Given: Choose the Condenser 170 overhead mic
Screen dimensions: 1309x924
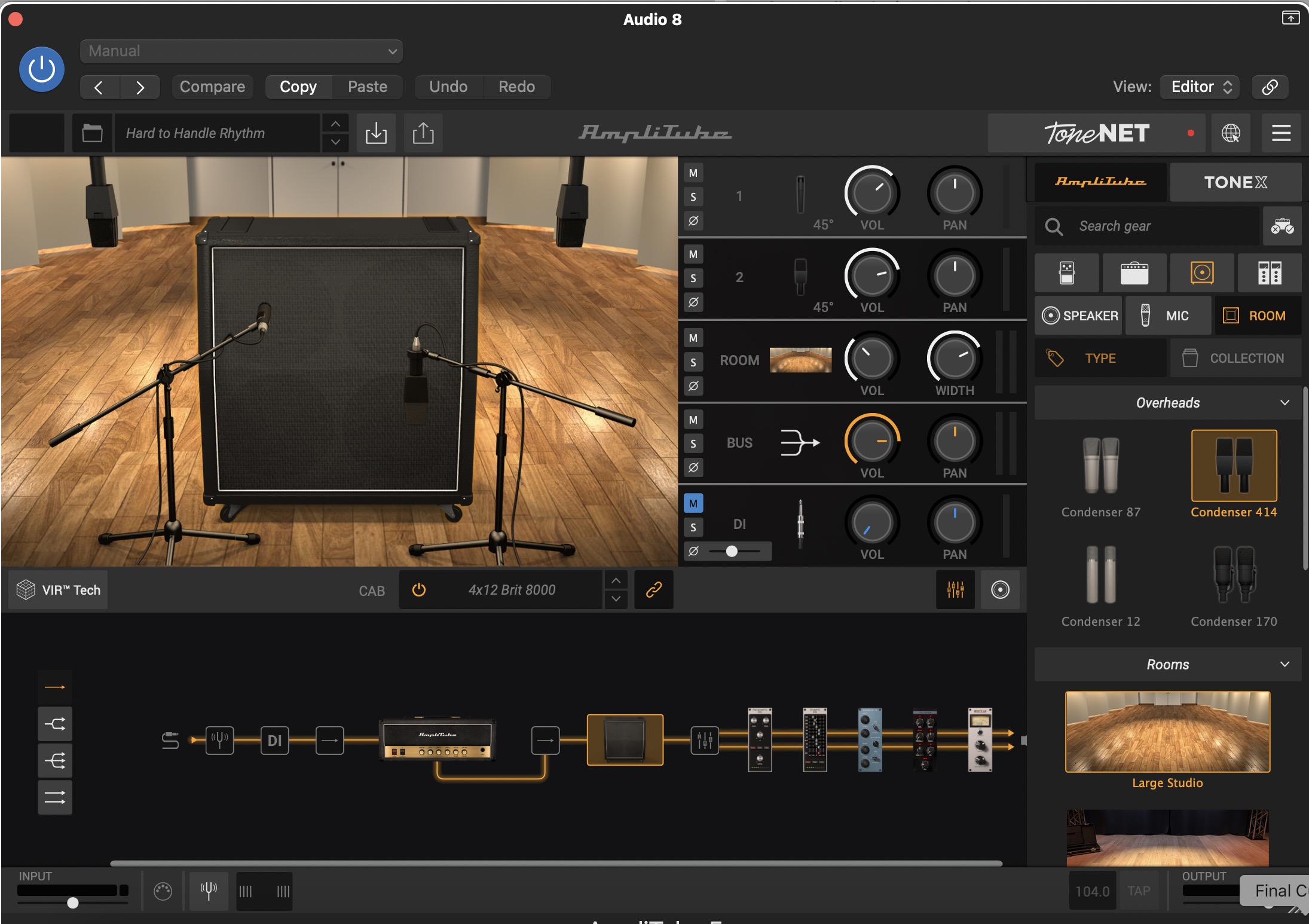Looking at the screenshot, I should point(1234,586).
